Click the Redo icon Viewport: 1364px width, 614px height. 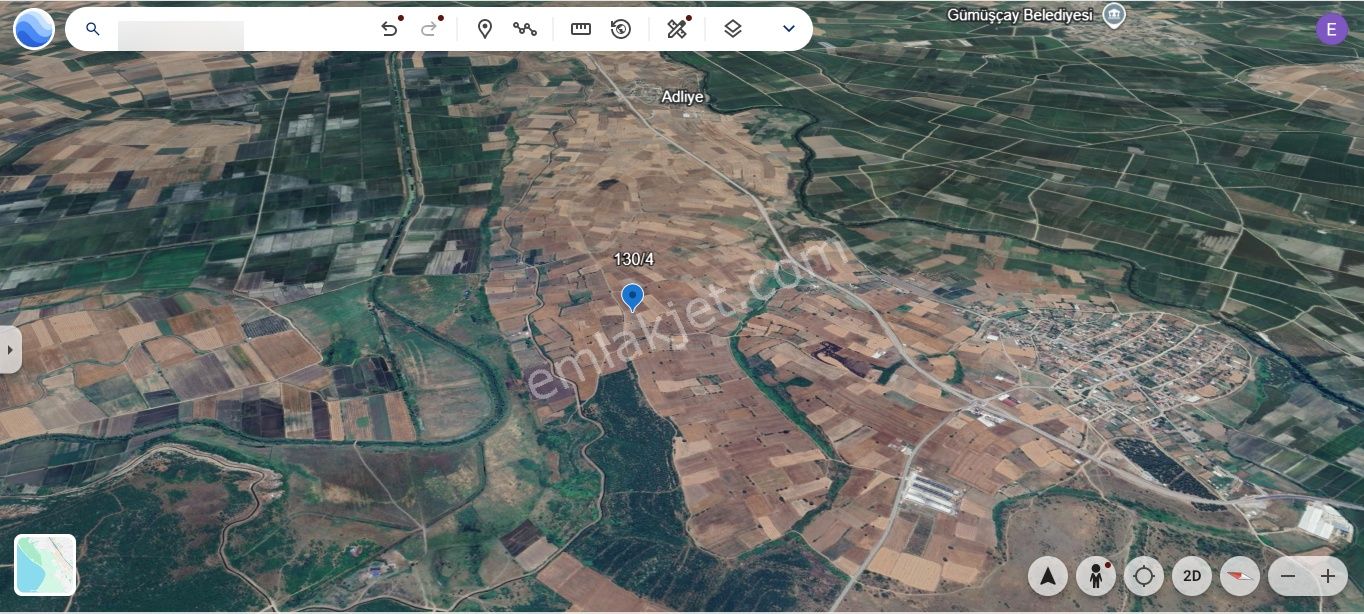[429, 29]
